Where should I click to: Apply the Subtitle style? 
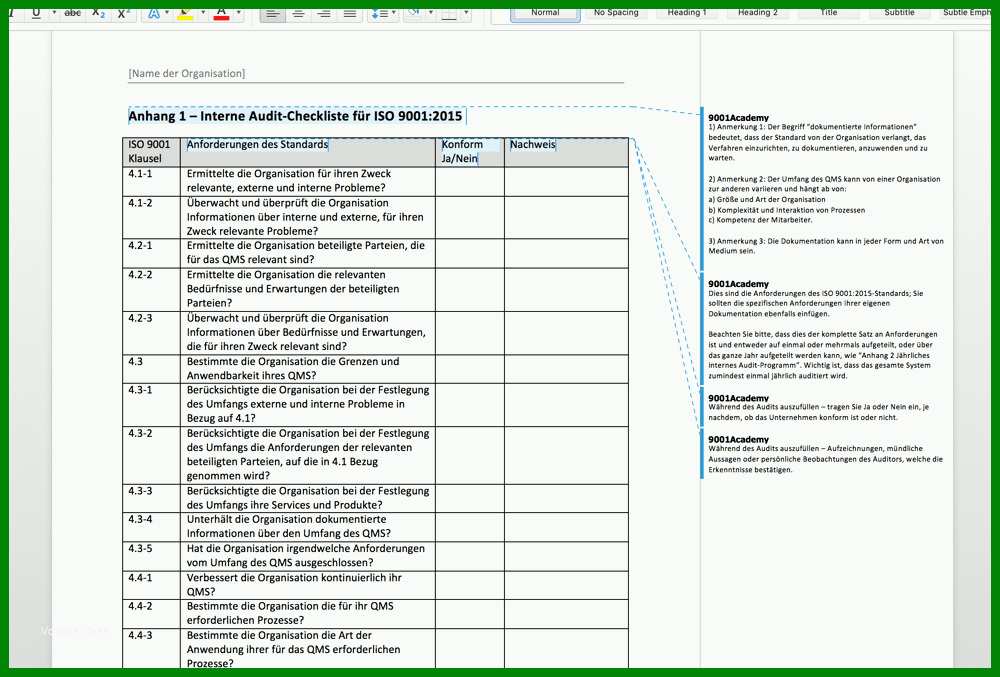coord(899,13)
